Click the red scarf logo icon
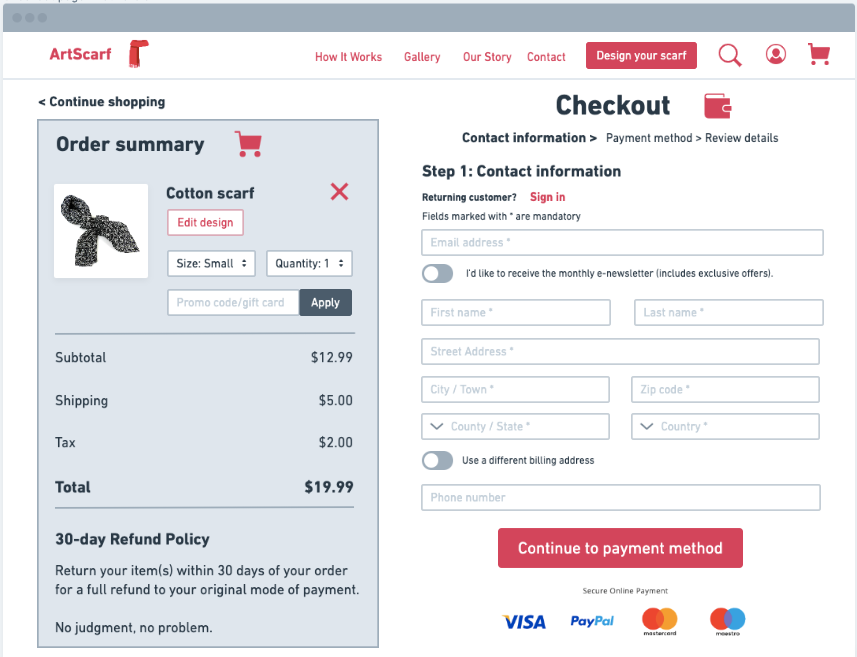This screenshot has height=657, width=857. [138, 54]
